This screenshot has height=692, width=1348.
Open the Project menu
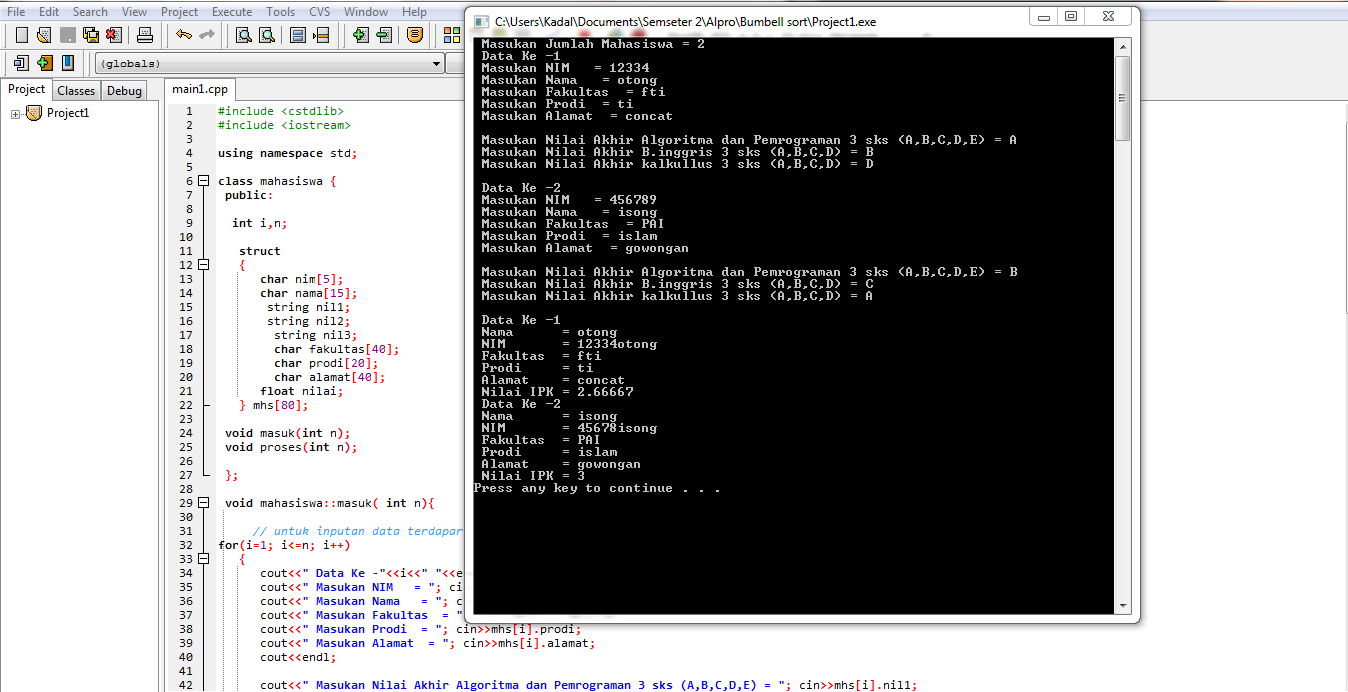click(x=180, y=12)
